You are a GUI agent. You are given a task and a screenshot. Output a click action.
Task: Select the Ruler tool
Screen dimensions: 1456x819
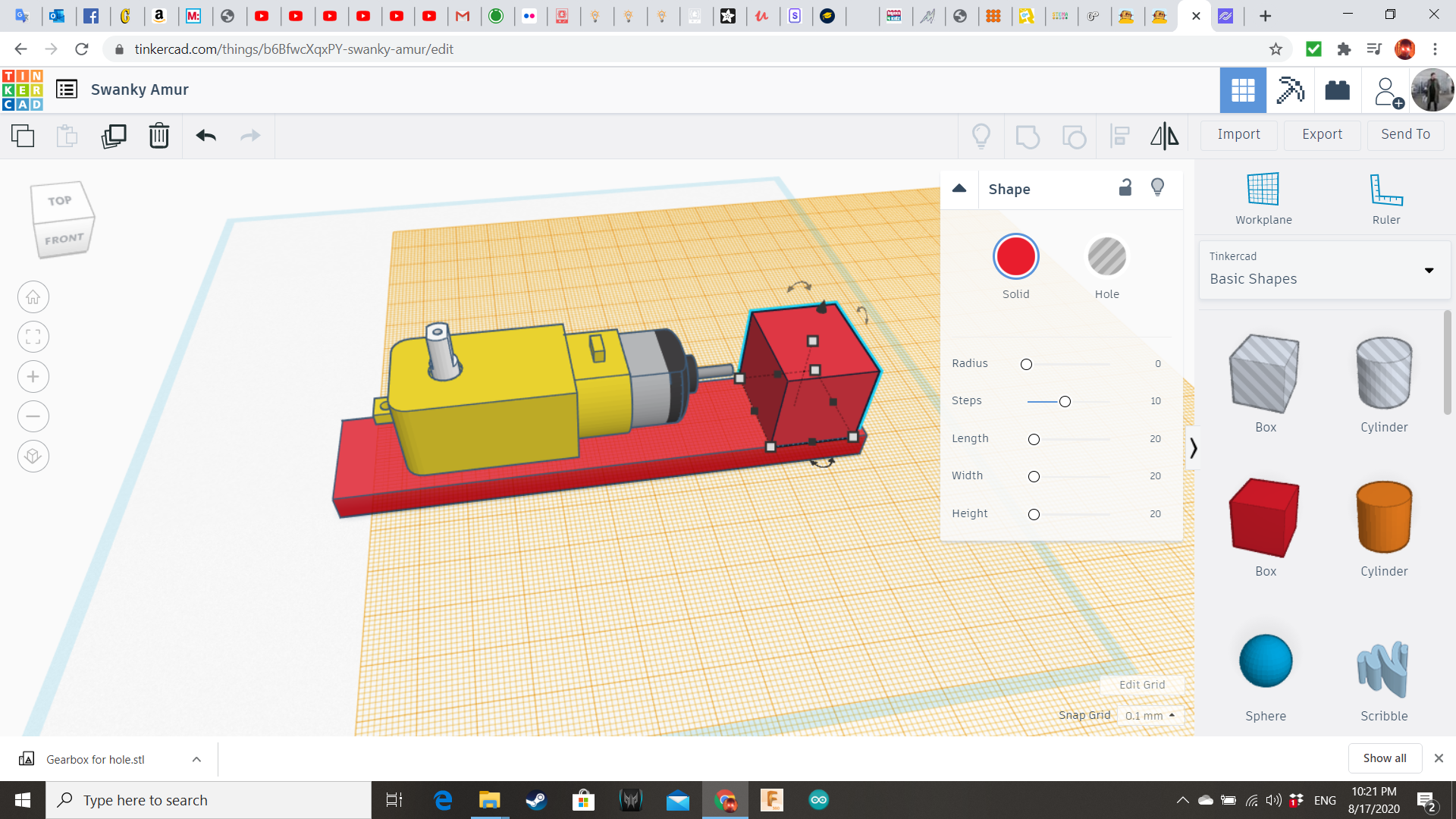click(1385, 199)
